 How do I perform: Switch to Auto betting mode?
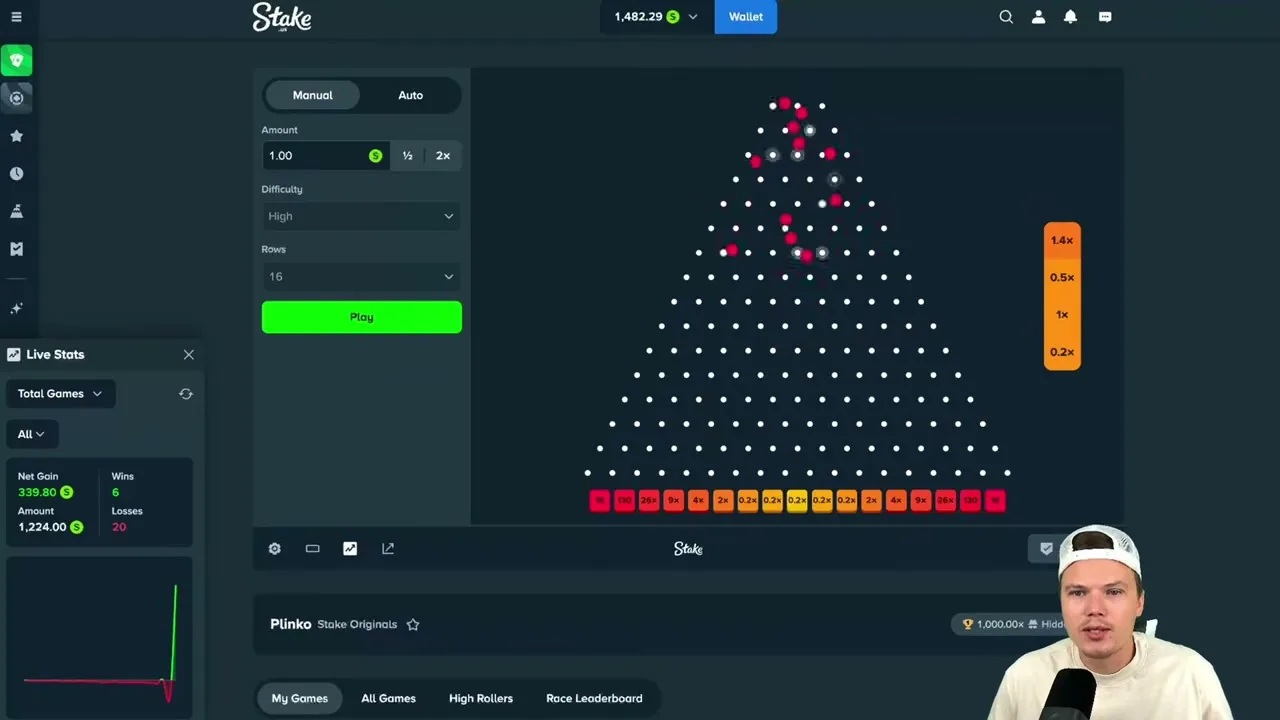[x=411, y=95]
